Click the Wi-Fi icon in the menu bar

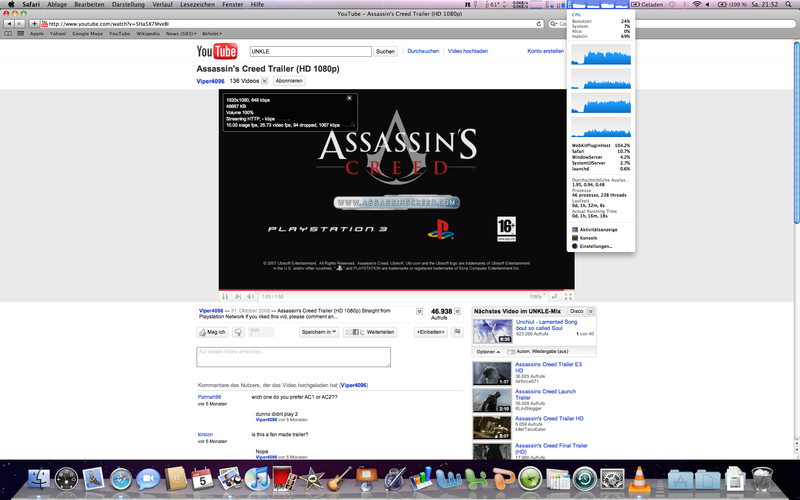click(x=696, y=4)
